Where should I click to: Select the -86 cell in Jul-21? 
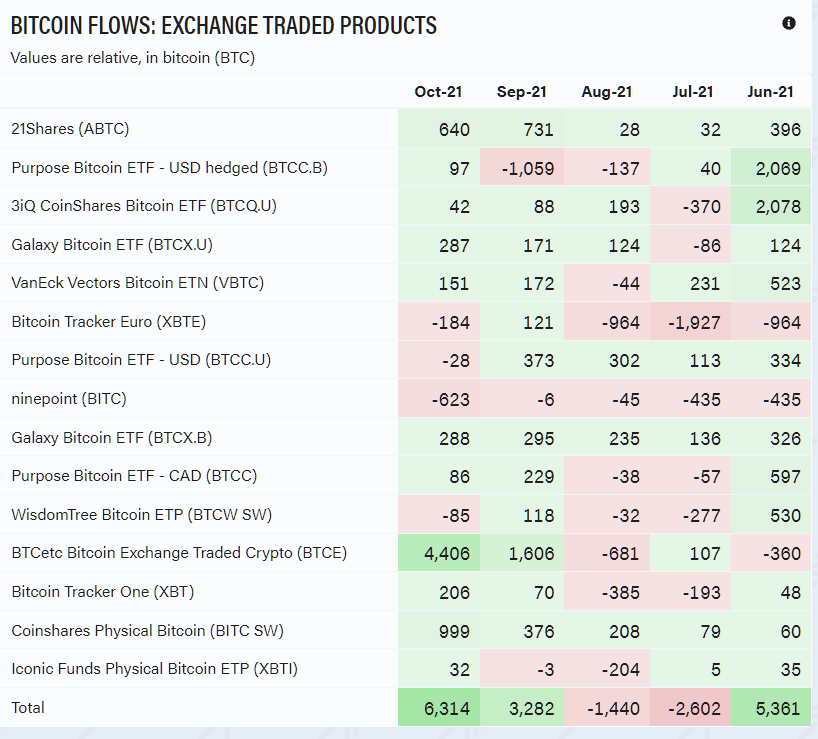coord(690,245)
